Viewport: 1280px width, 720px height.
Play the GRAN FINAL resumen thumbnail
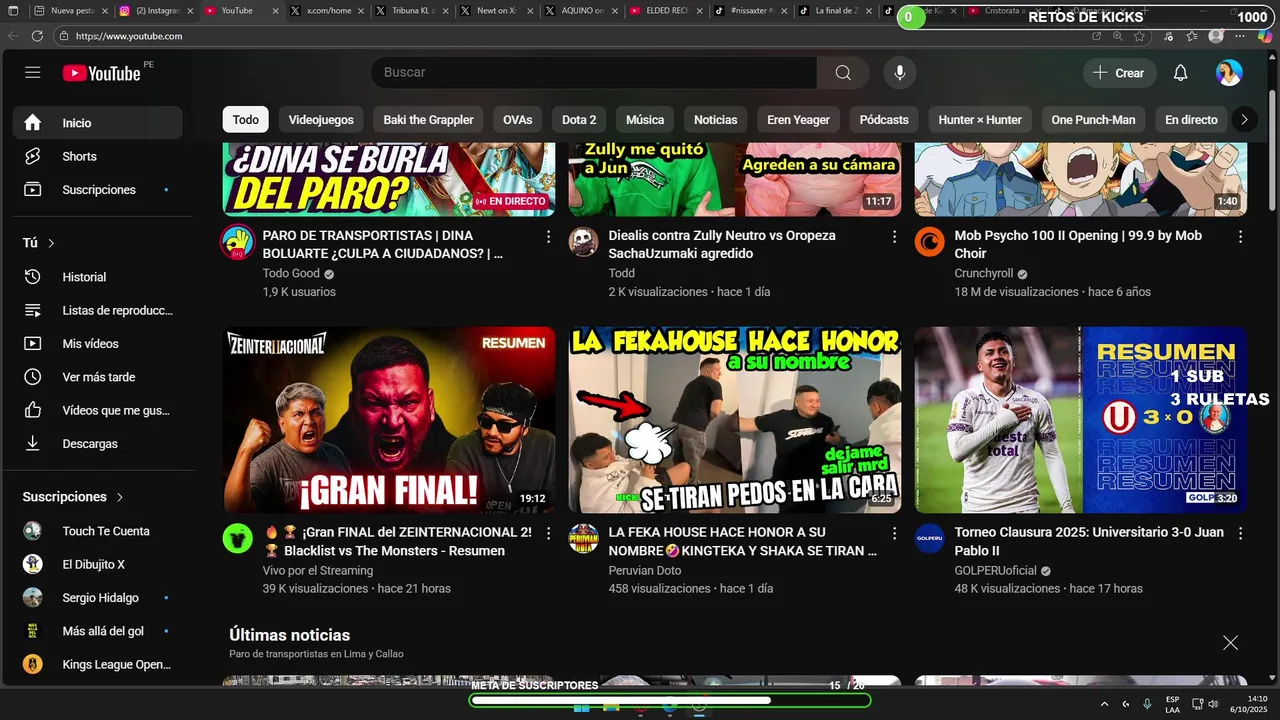389,420
